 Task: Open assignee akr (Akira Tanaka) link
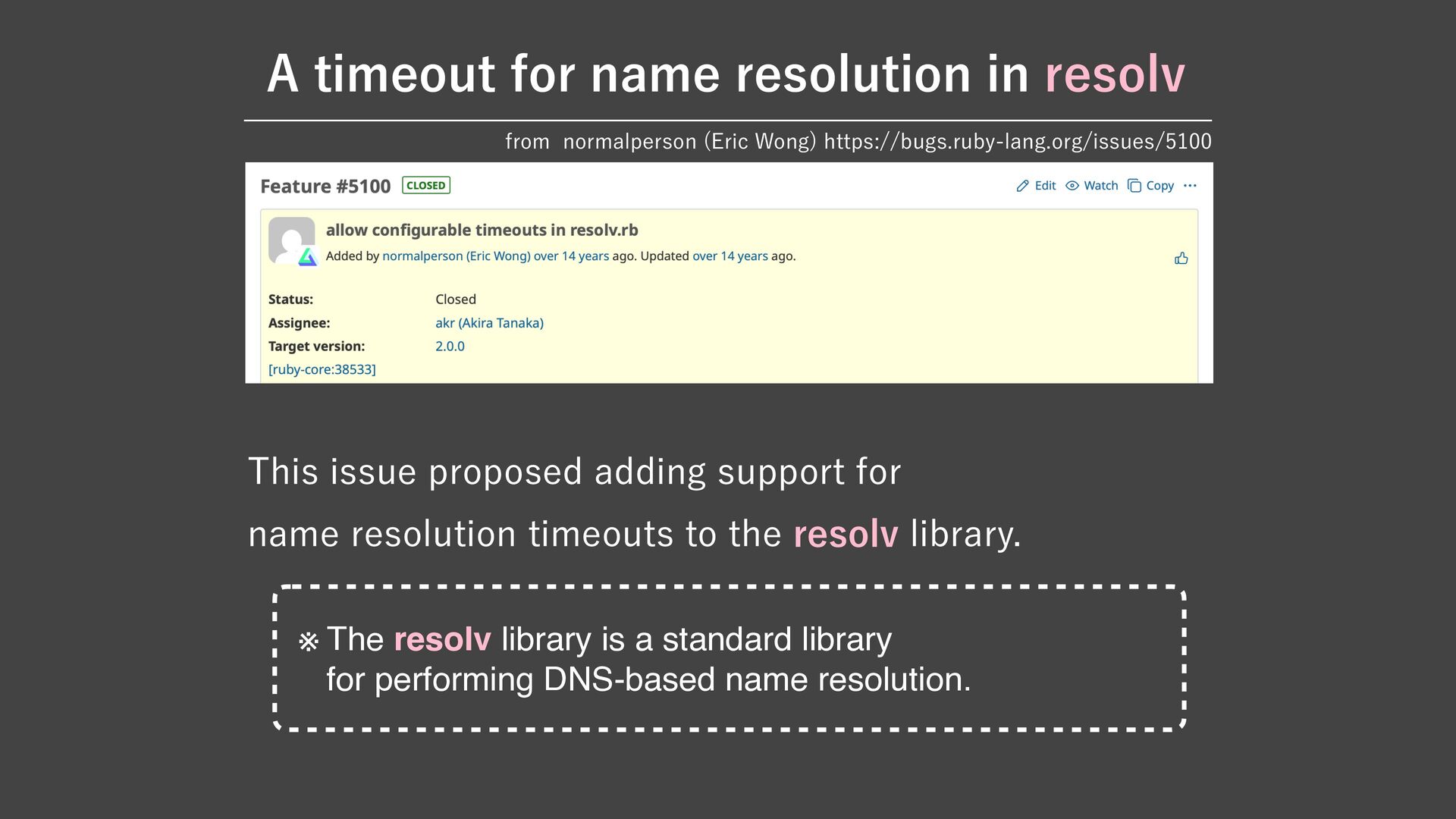pos(489,323)
